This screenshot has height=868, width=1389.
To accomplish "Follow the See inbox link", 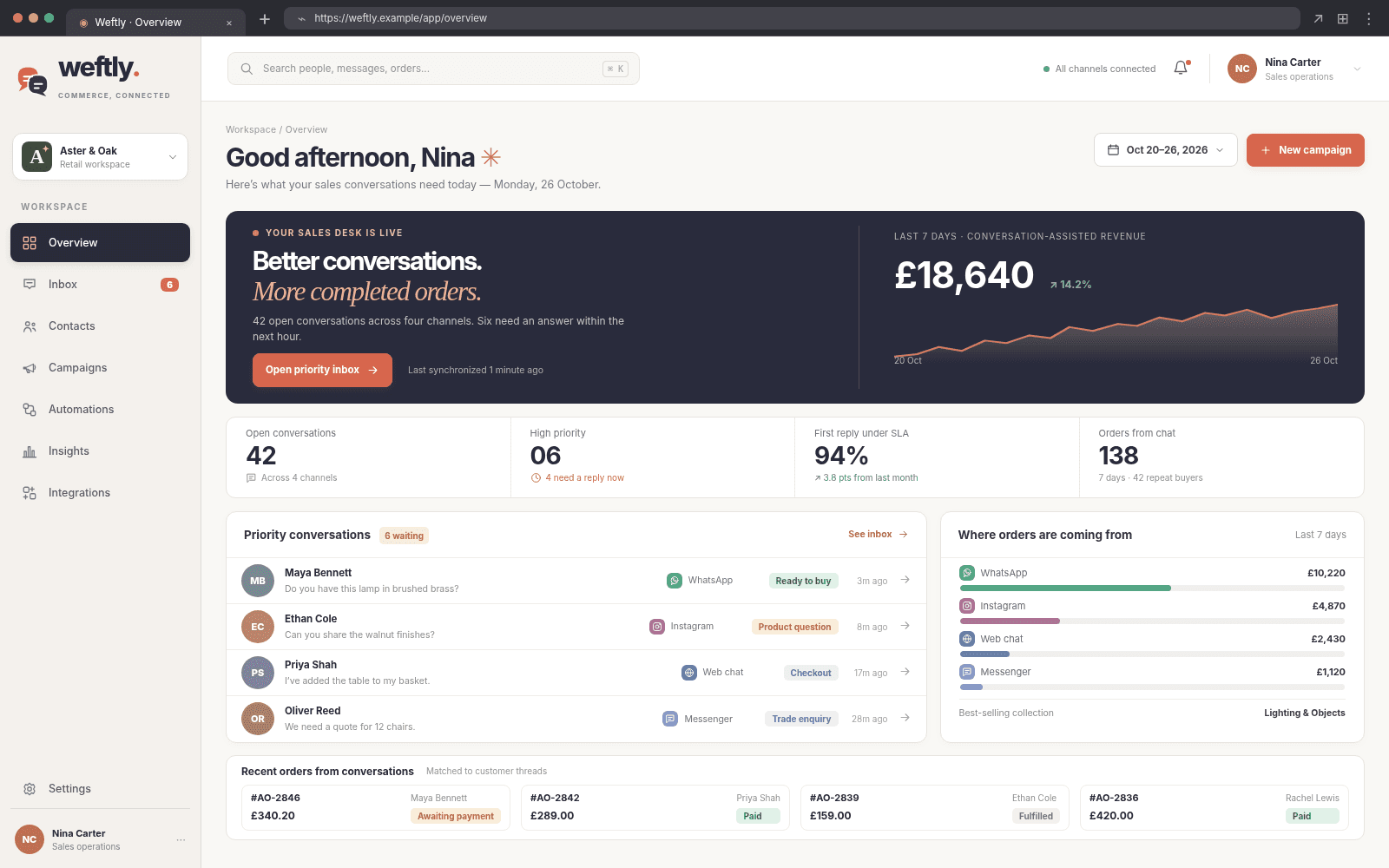I will click(x=878, y=535).
